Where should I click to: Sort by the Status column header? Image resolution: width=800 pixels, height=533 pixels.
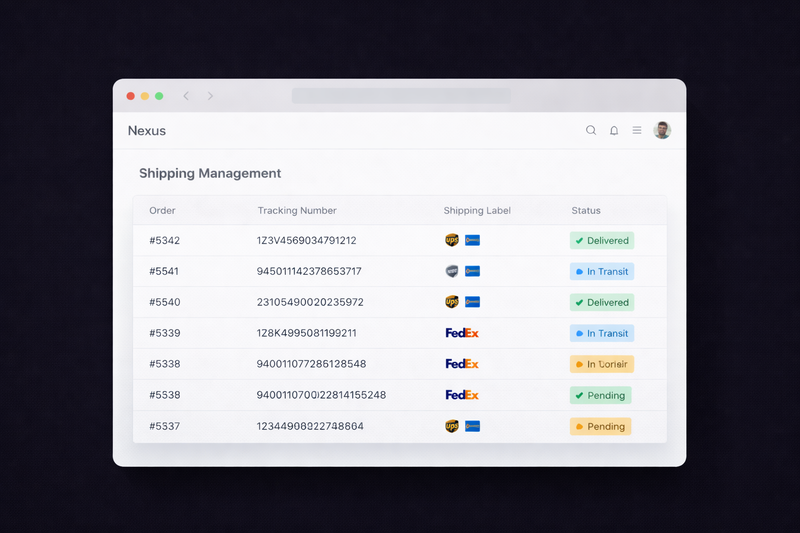click(x=586, y=211)
